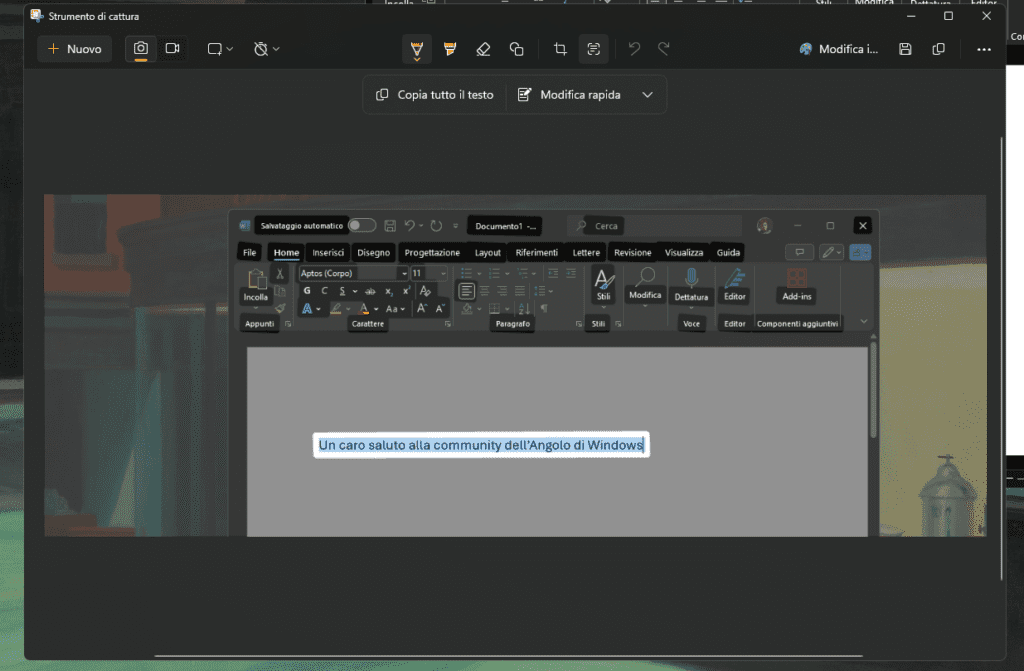Save the capture with the floppy disk icon
The width and height of the screenshot is (1024, 671).
[x=905, y=49]
